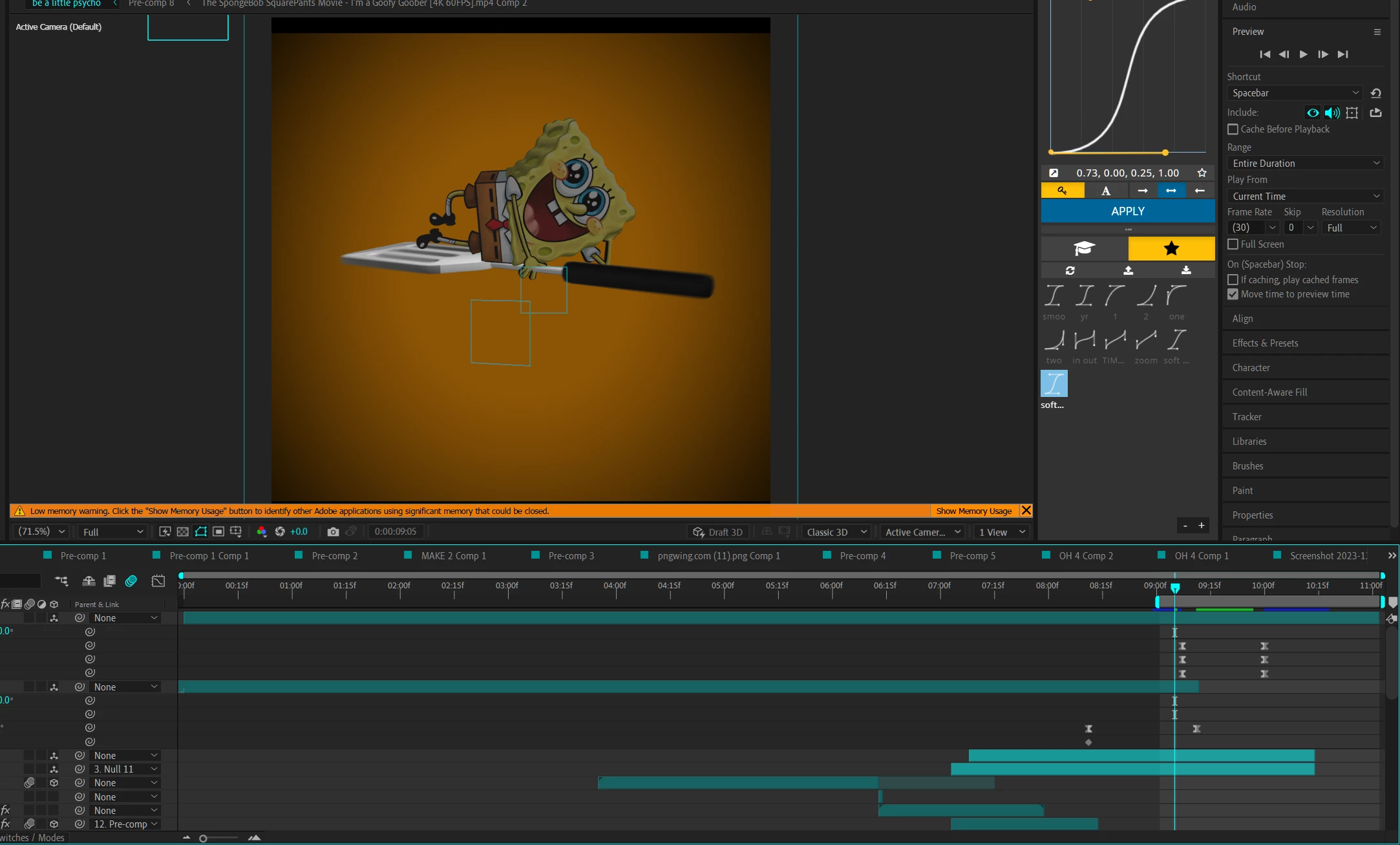
Task: Expand the 71.5% magnification dropdown
Action: [x=41, y=531]
